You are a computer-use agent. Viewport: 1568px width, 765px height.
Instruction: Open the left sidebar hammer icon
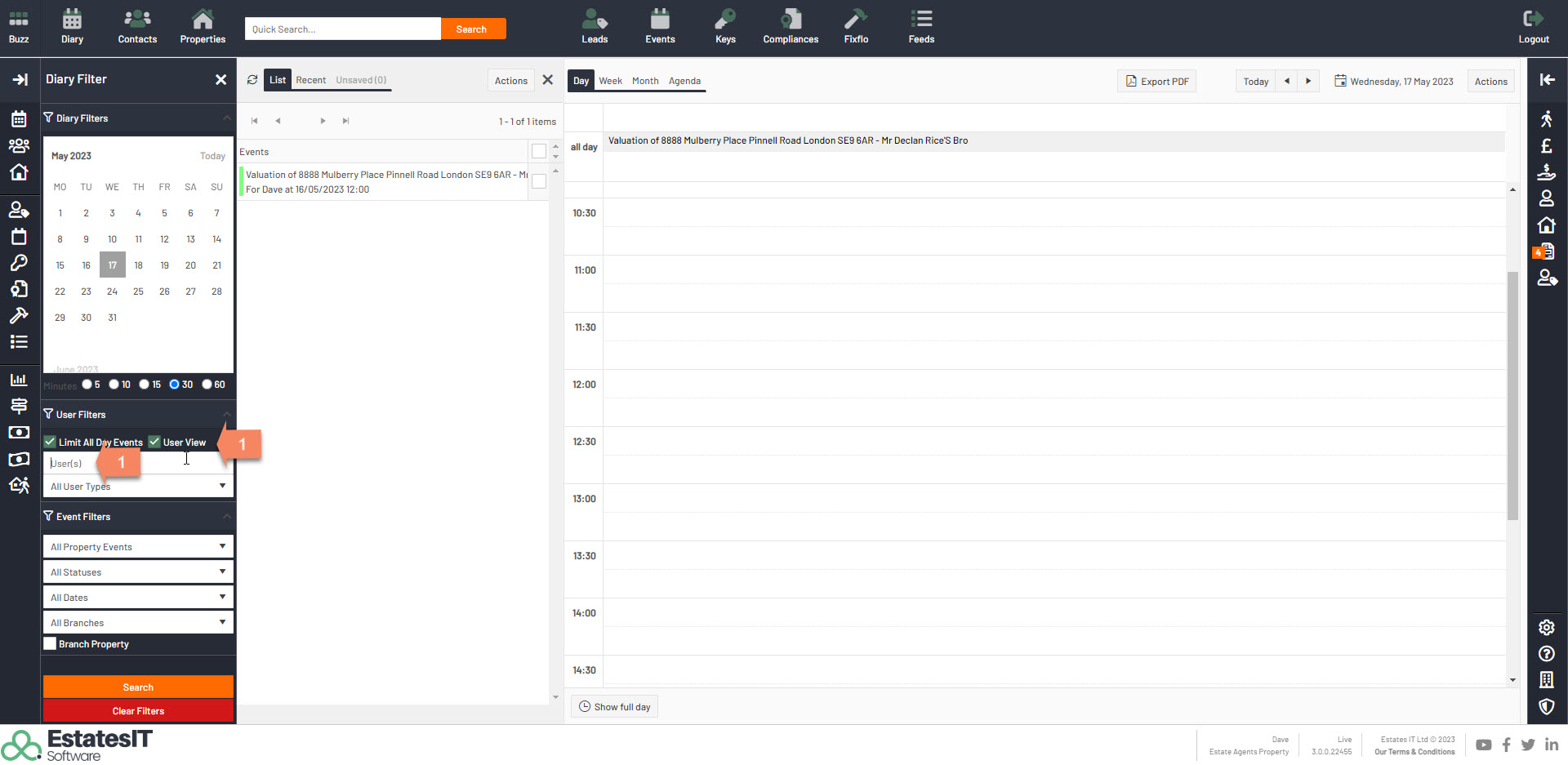click(x=19, y=315)
